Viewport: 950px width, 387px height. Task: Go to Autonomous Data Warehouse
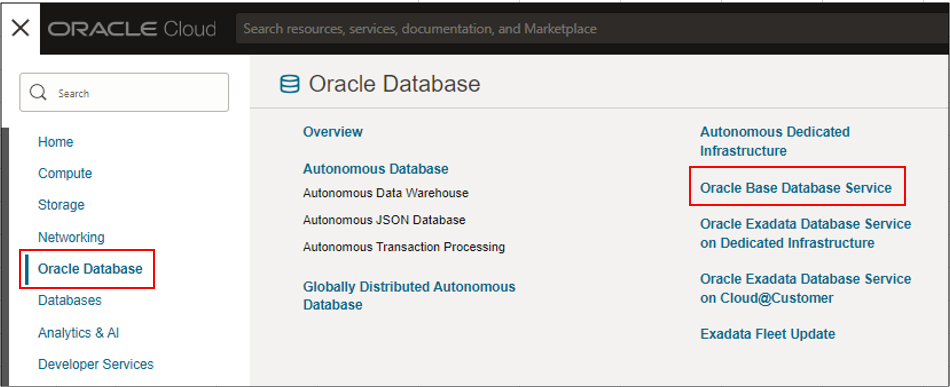coord(386,193)
